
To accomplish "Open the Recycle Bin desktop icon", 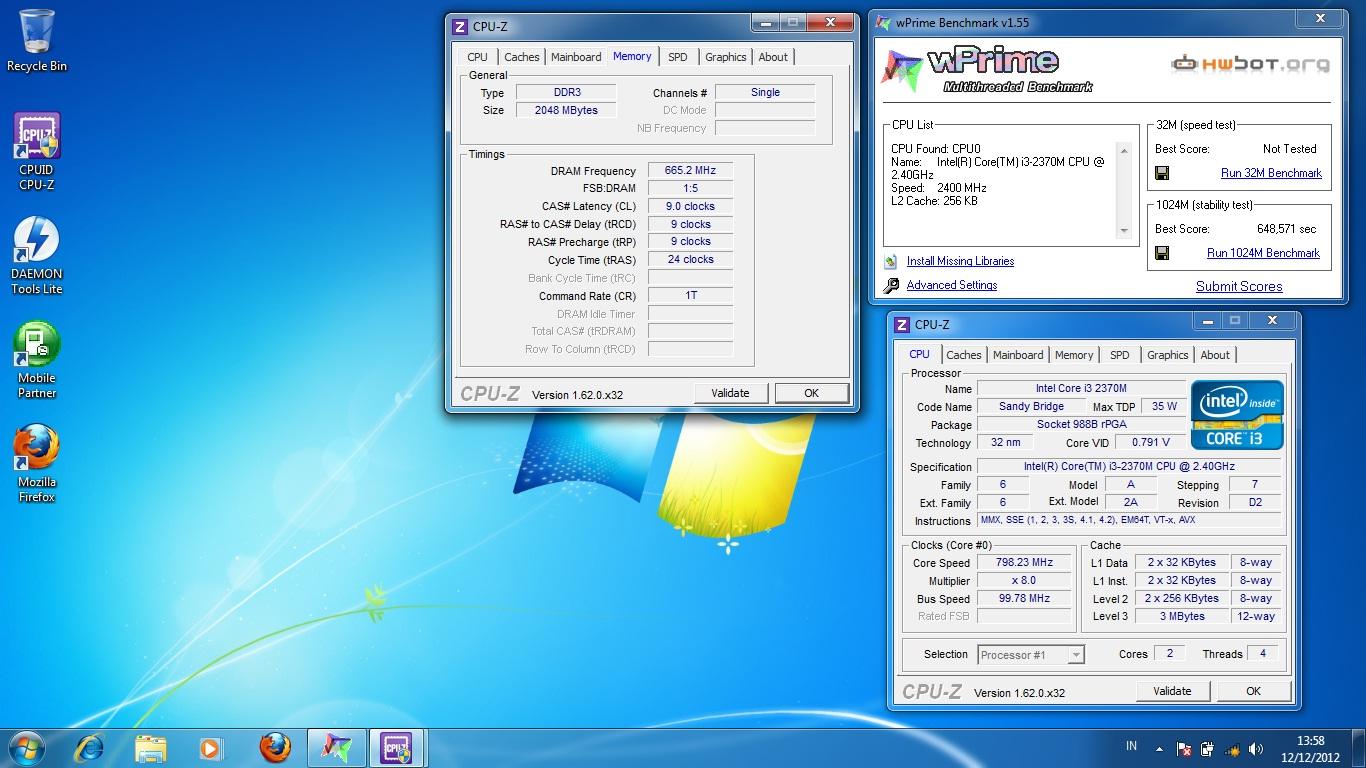I will pyautogui.click(x=37, y=40).
